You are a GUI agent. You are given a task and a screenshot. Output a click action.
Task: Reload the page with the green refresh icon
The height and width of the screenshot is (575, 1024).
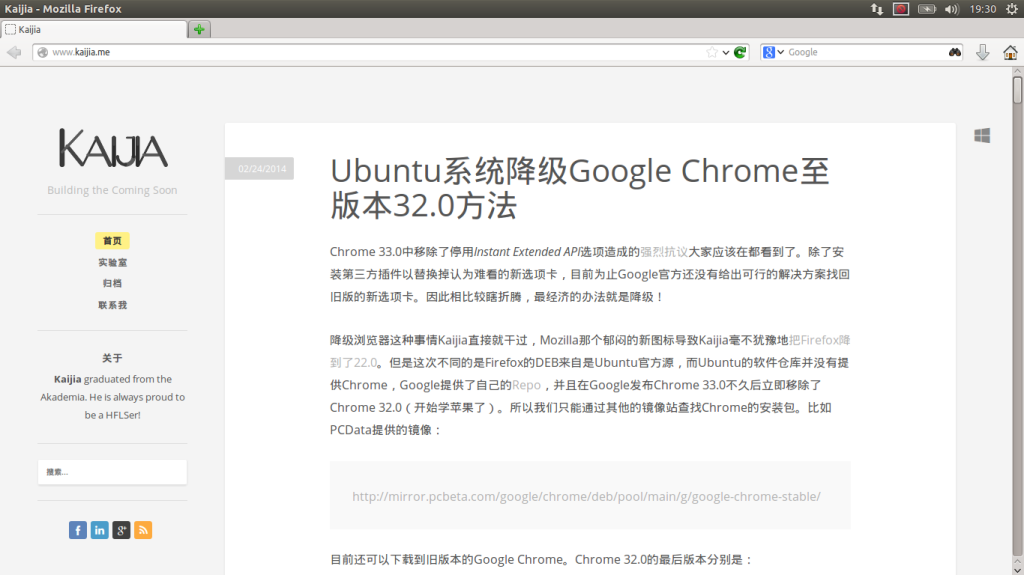coord(740,52)
